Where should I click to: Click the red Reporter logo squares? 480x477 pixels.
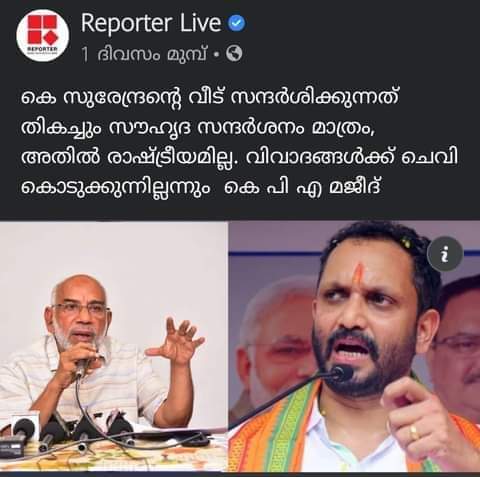coord(42,30)
